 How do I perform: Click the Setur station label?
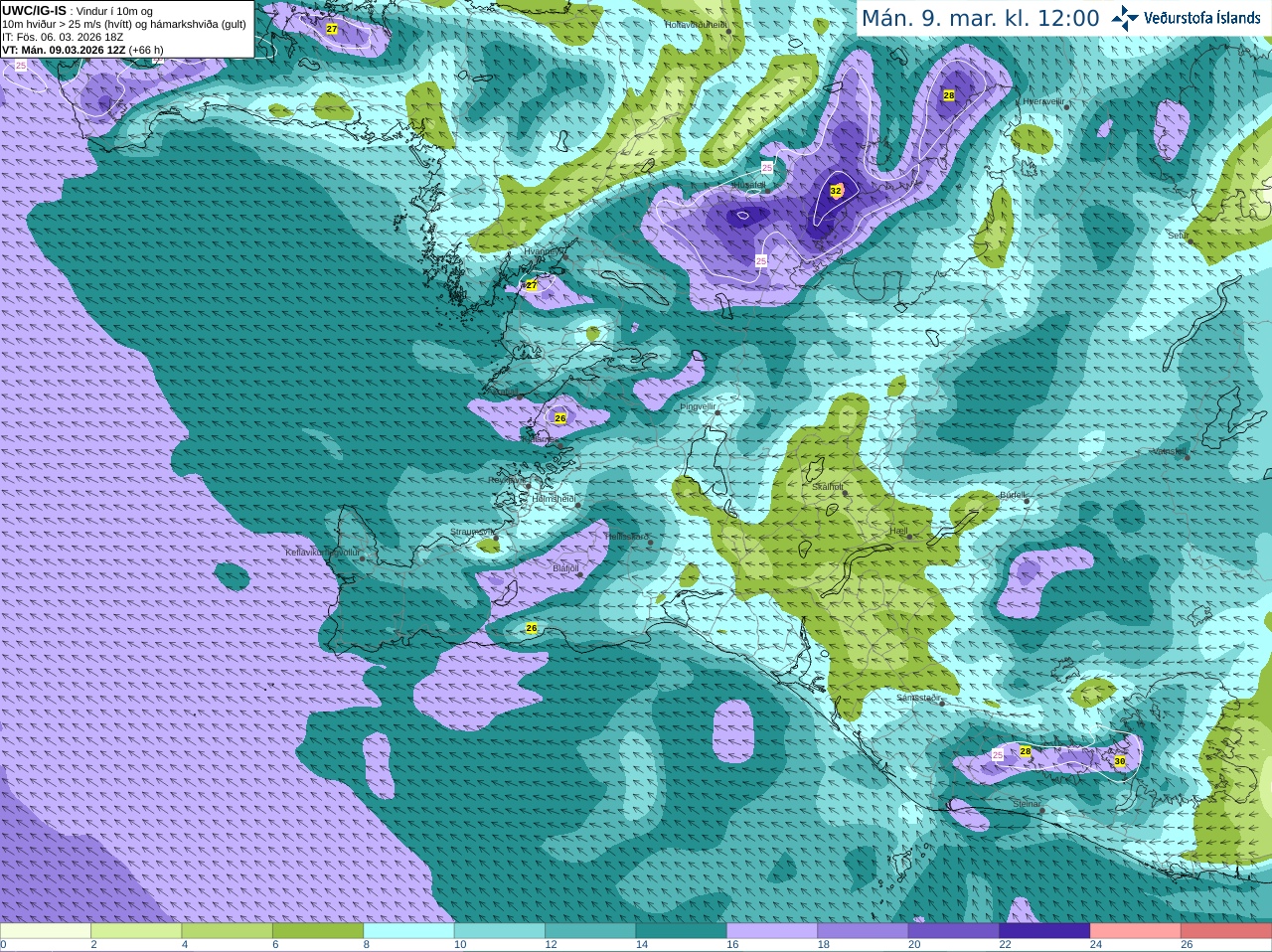[1179, 236]
